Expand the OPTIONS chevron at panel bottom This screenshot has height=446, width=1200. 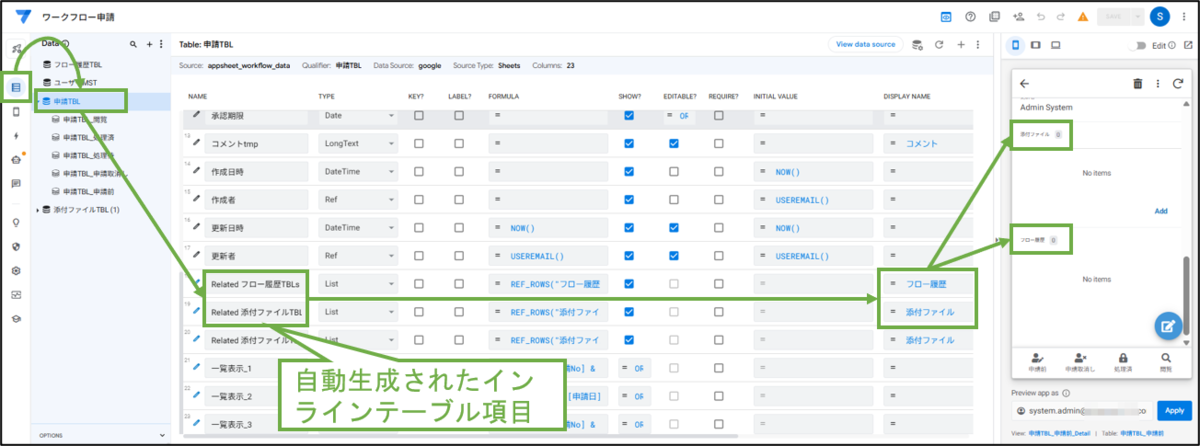pos(163,436)
